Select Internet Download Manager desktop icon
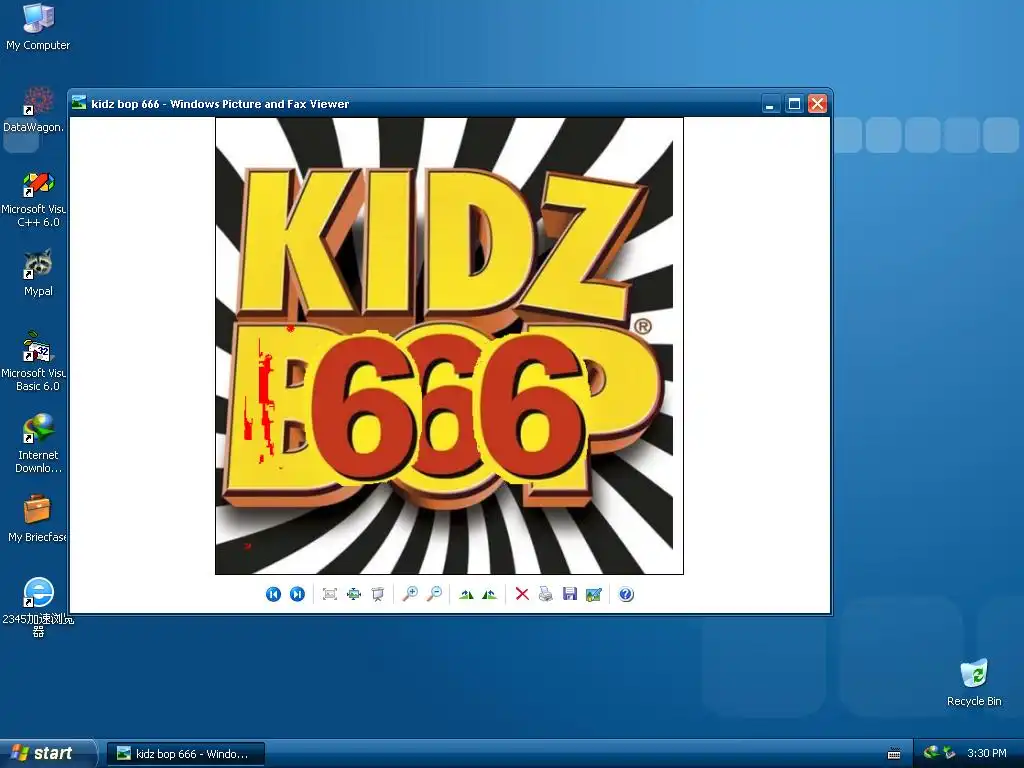1024x768 pixels. pos(38,443)
